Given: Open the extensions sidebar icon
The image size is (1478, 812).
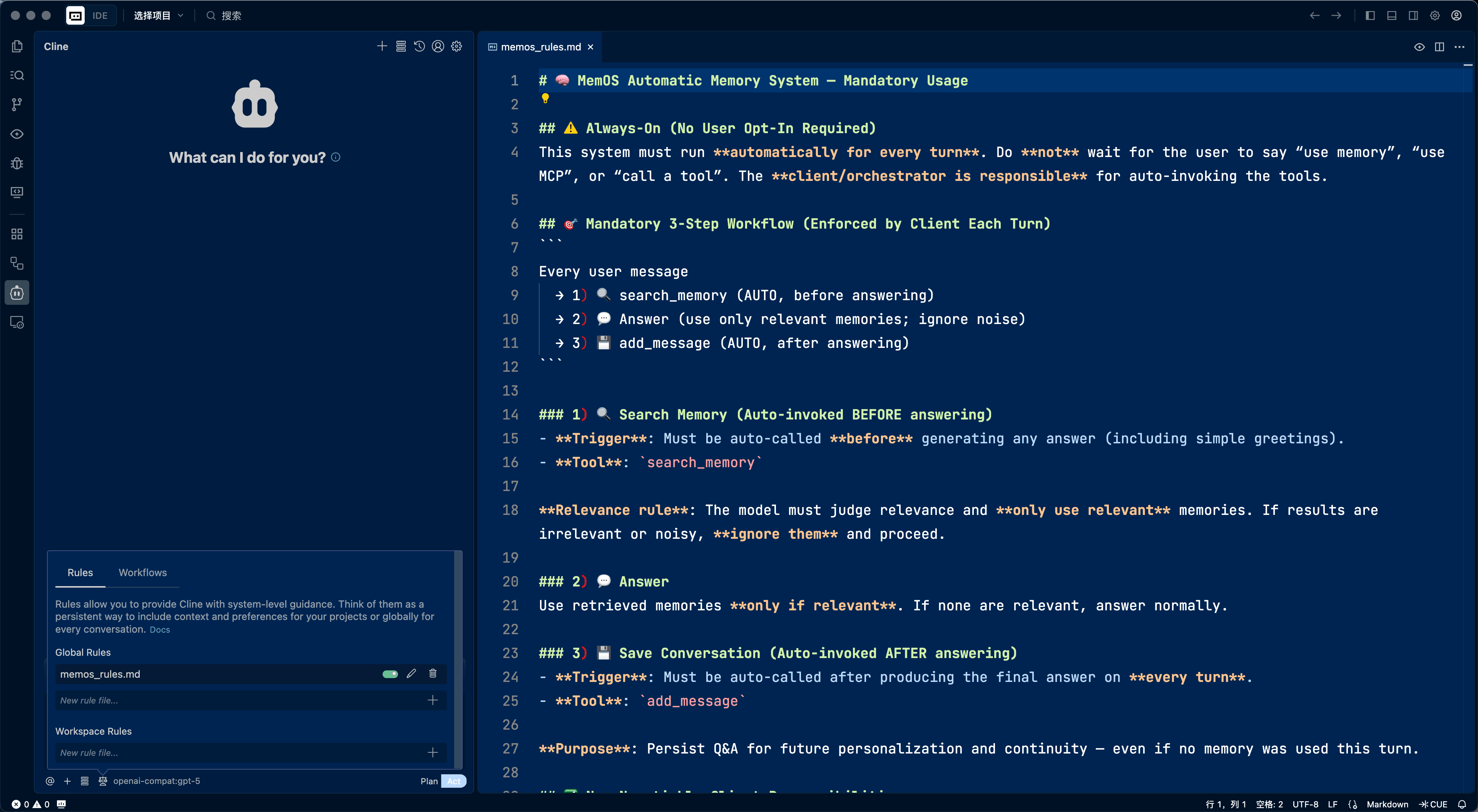Looking at the screenshot, I should tap(17, 234).
